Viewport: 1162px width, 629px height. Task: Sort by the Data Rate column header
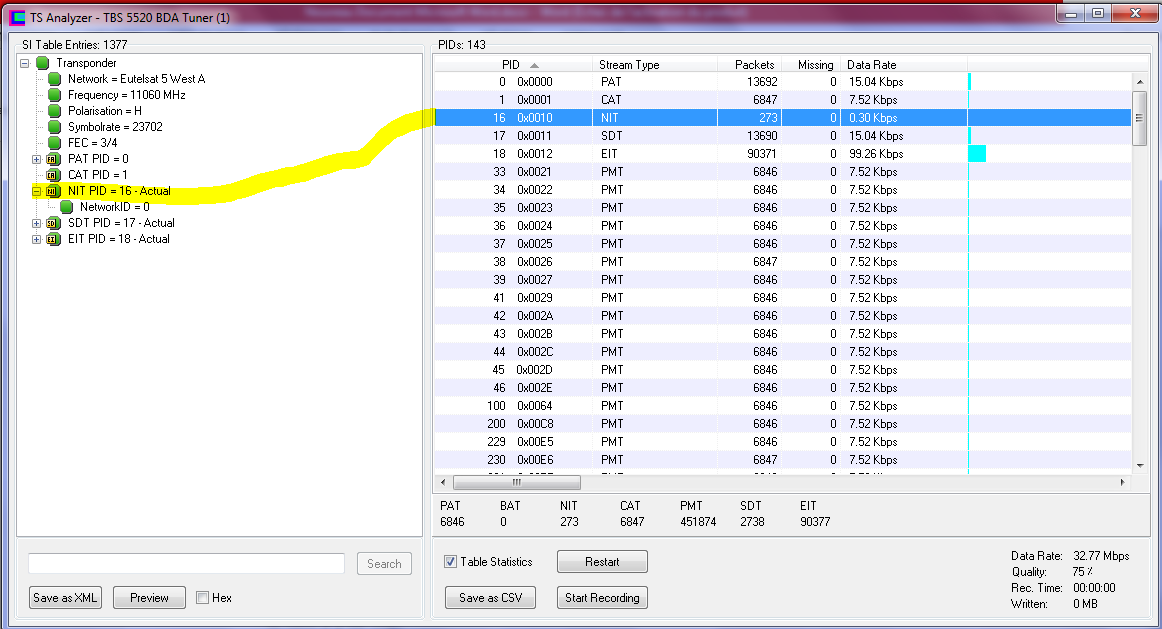[x=900, y=65]
